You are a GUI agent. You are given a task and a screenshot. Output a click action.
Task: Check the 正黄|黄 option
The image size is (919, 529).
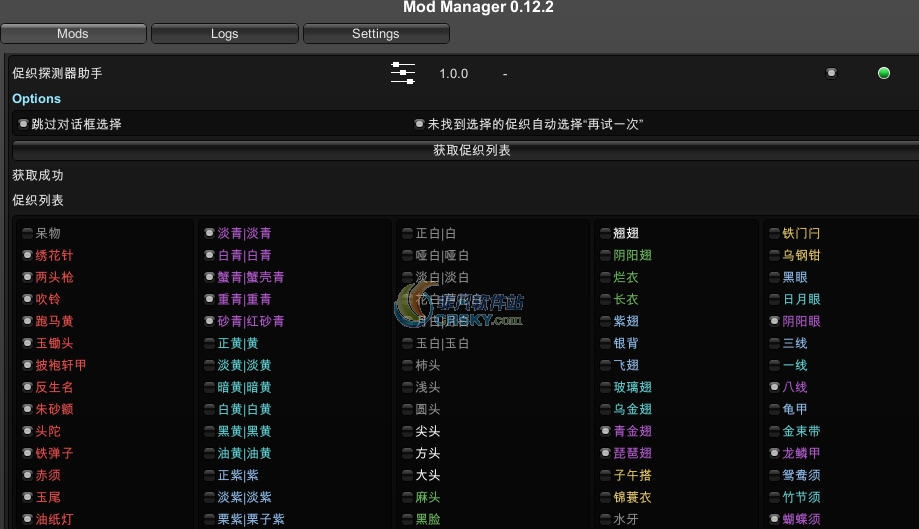(209, 343)
